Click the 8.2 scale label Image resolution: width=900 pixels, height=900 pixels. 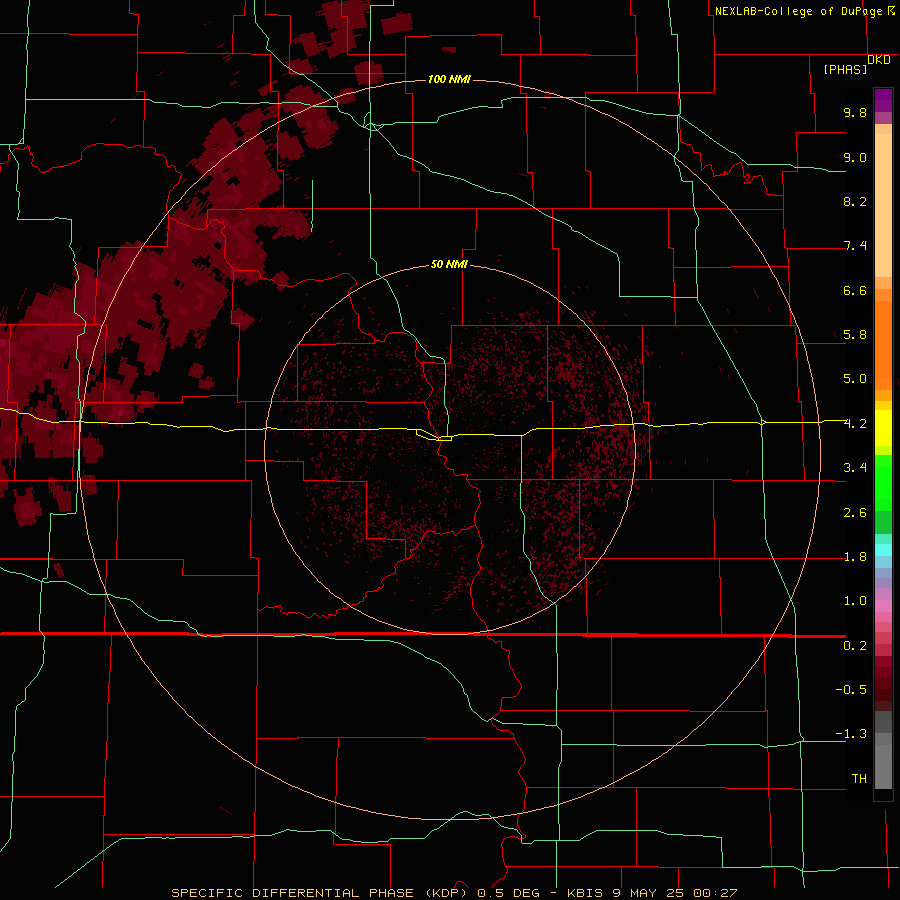pyautogui.click(x=855, y=201)
